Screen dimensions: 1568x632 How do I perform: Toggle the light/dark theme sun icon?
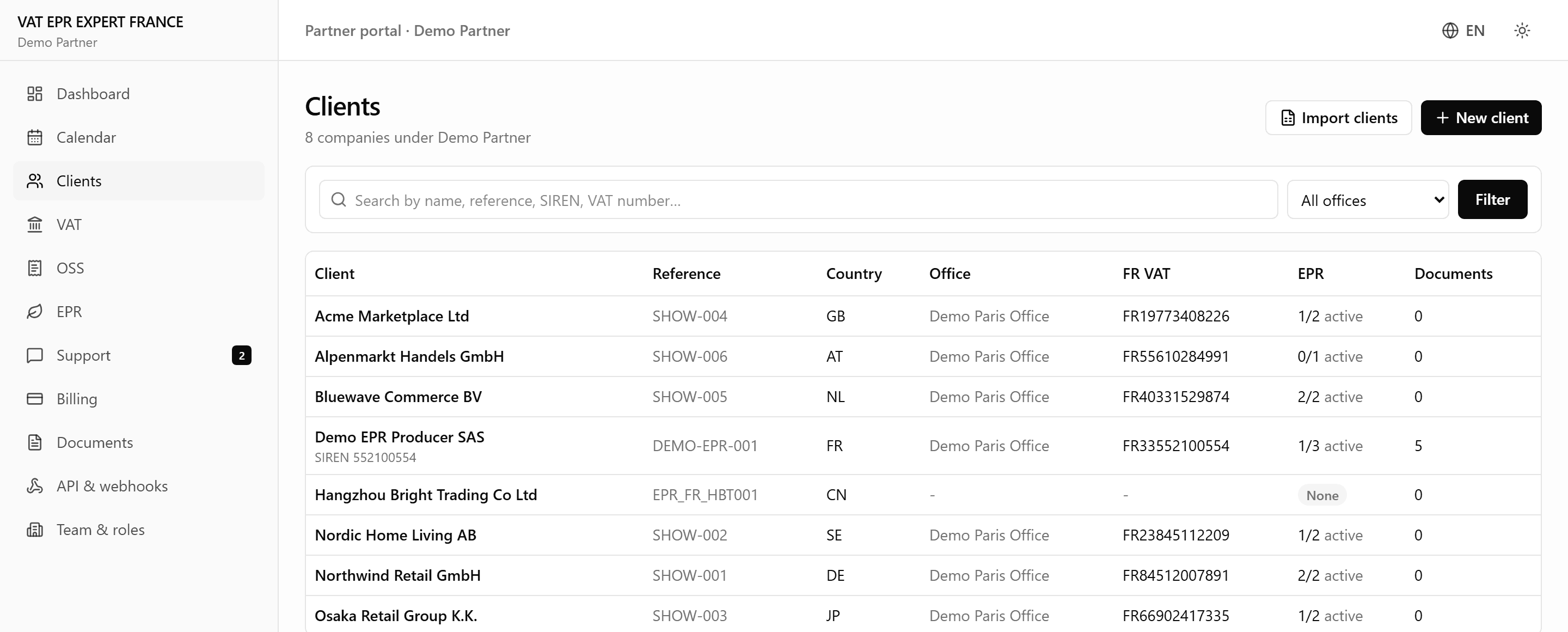[x=1522, y=31]
